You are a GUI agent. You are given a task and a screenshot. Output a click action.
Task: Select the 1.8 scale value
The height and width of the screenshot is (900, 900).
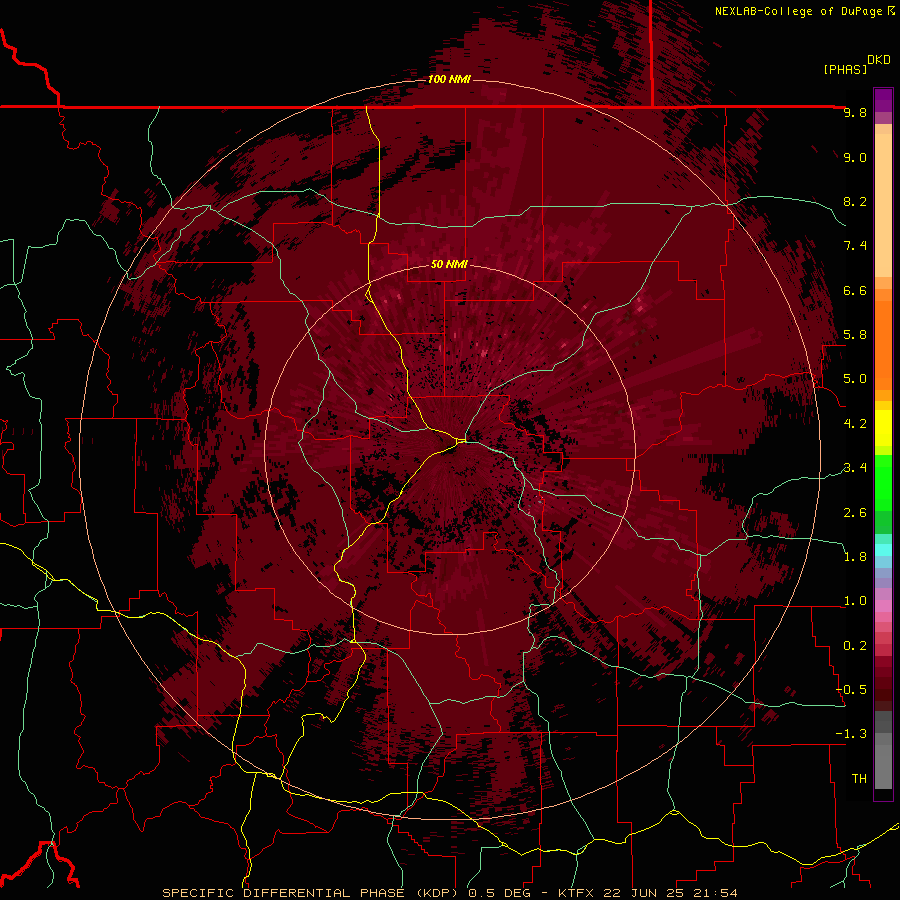click(855, 557)
